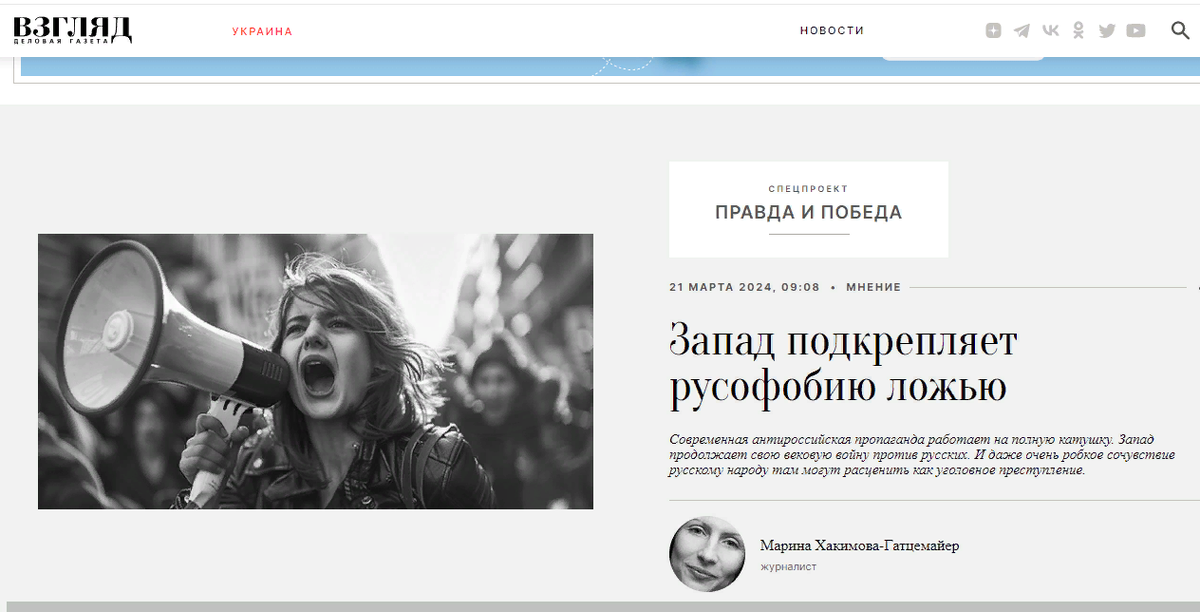
Task: Open the ВЗГЛЯД newspaper logo homepage
Action: [x=72, y=30]
